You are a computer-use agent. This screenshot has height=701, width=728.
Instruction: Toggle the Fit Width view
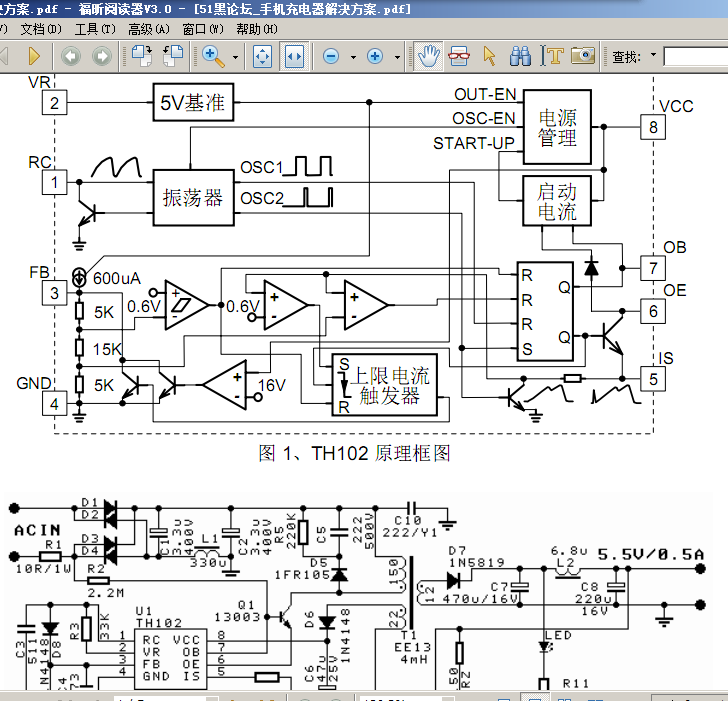[x=294, y=57]
